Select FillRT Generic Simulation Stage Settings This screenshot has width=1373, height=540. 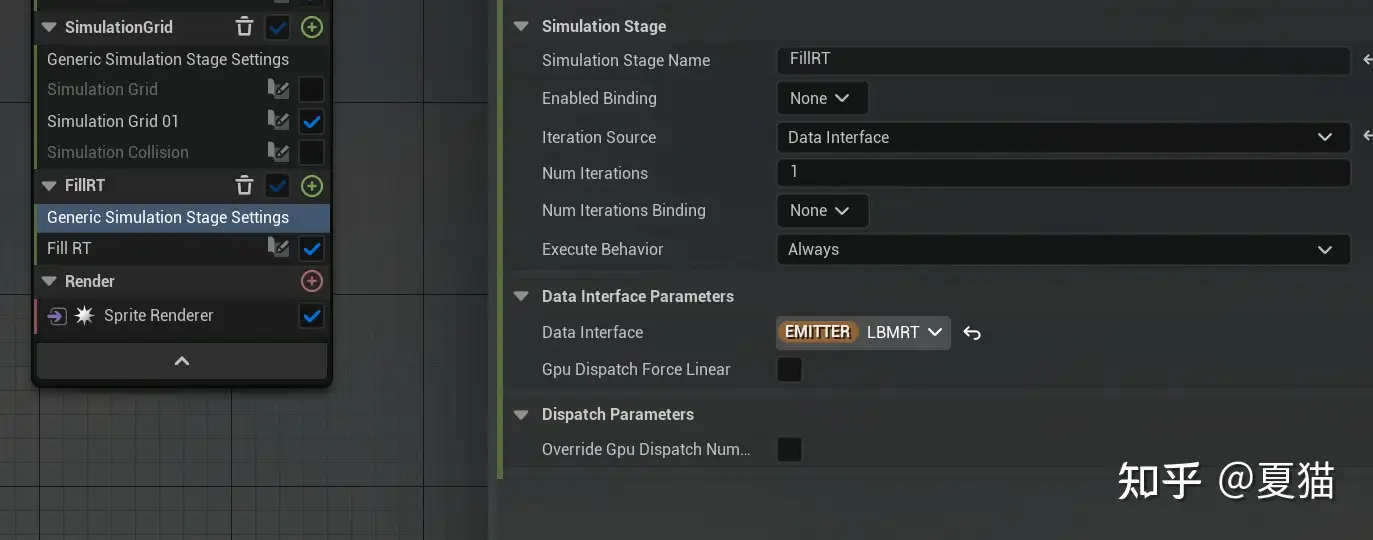[168, 217]
